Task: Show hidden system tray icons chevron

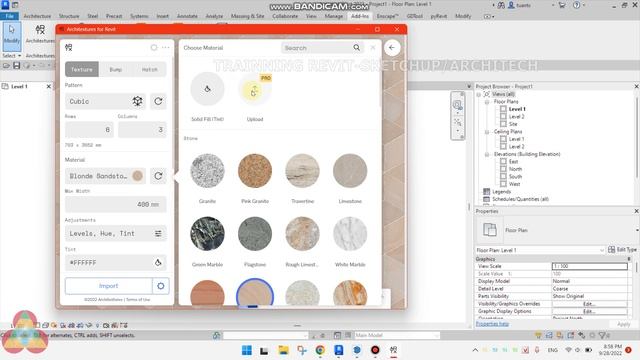Action: [x=475, y=350]
